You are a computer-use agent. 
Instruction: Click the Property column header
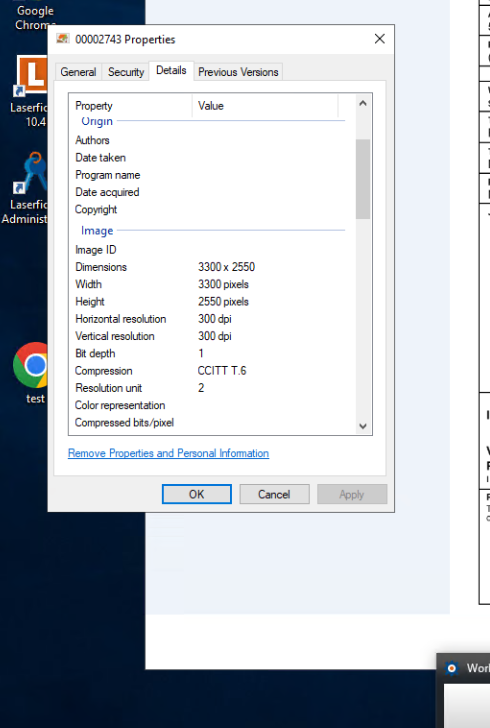(x=131, y=106)
